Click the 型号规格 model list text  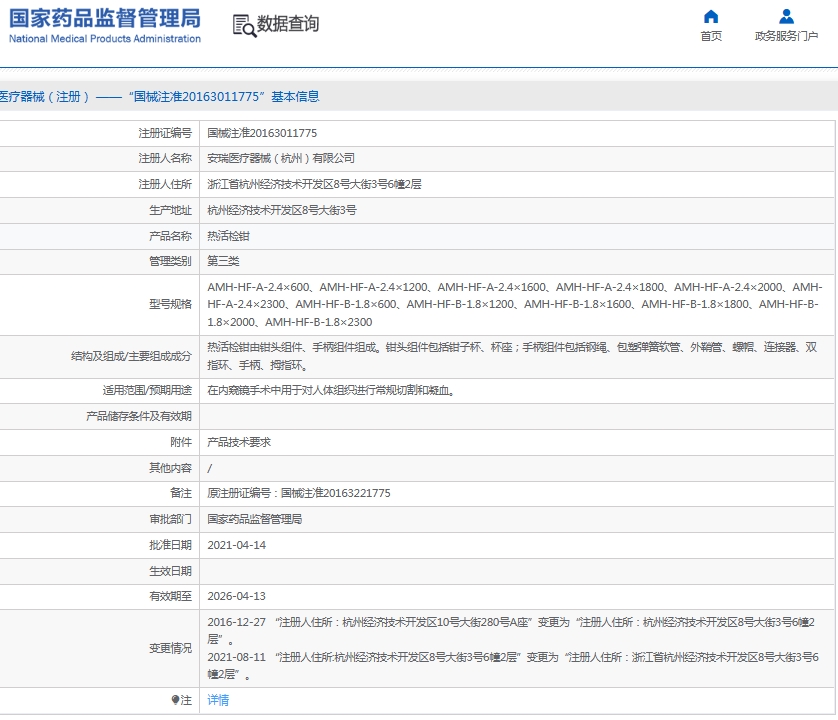(x=515, y=305)
